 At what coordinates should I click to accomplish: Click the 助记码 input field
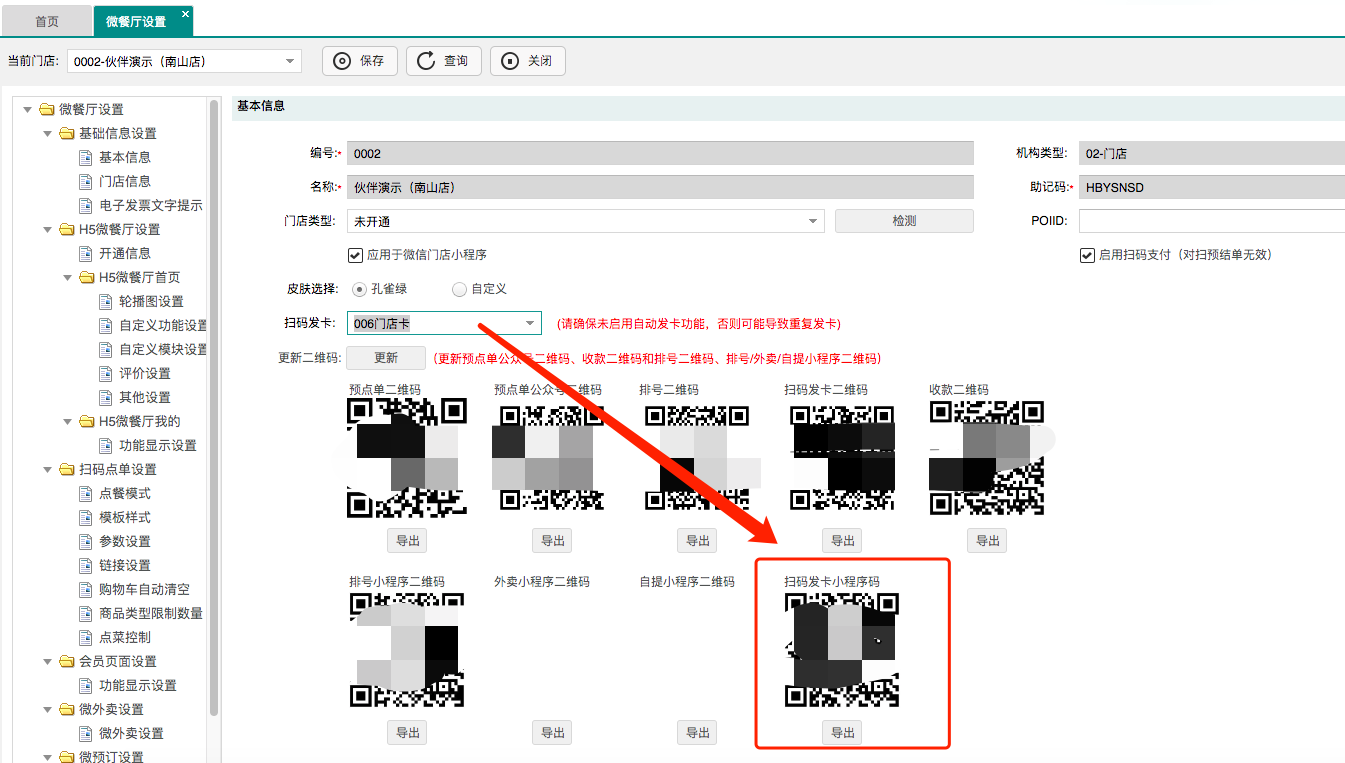click(1212, 187)
